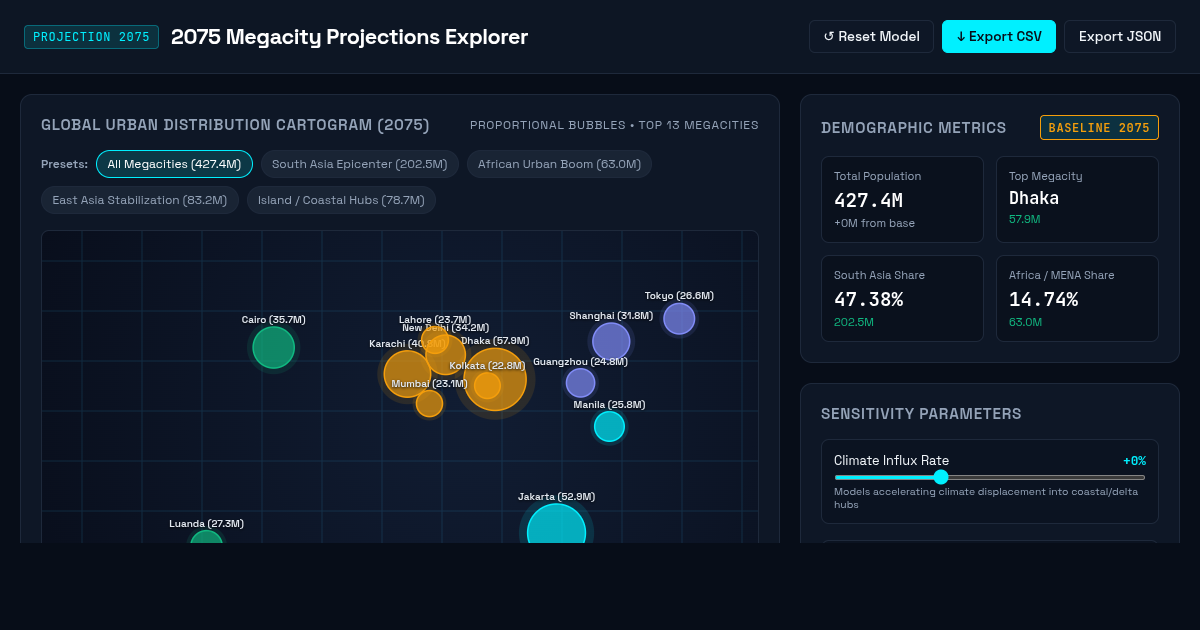Click the Tokyo (26.6M) label
Screen dimensions: 1200x630
tap(679, 296)
